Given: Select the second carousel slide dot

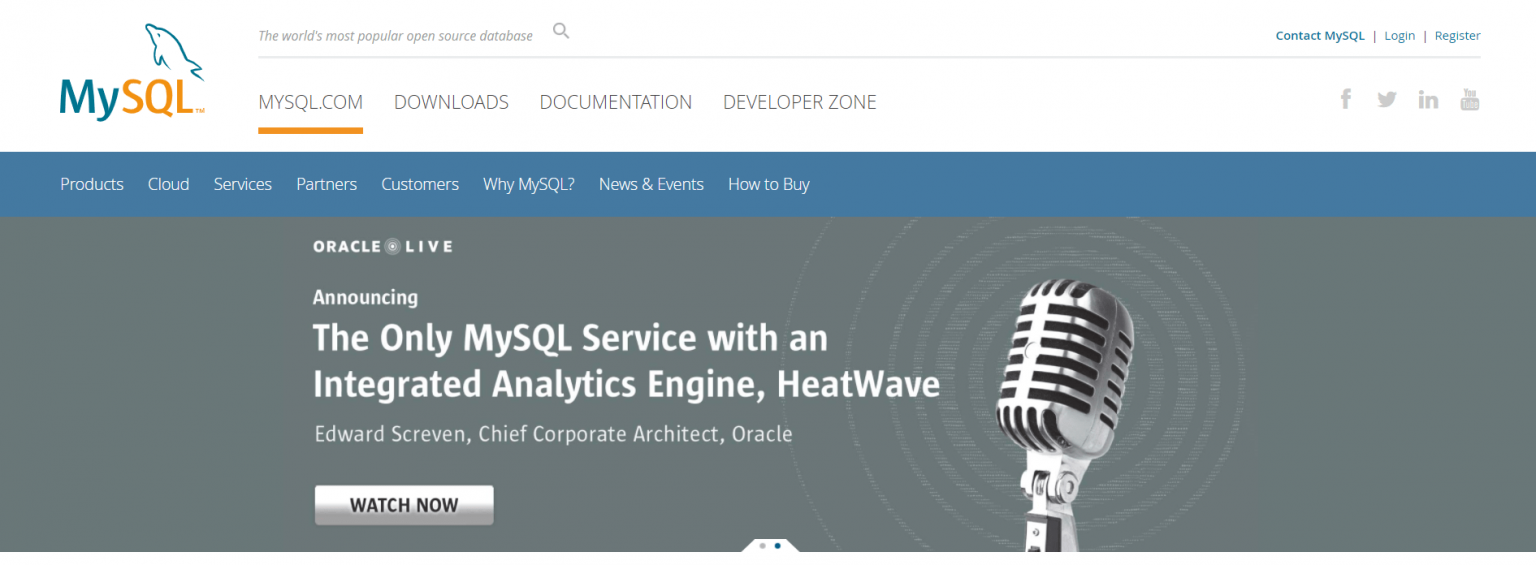Looking at the screenshot, I should [778, 546].
